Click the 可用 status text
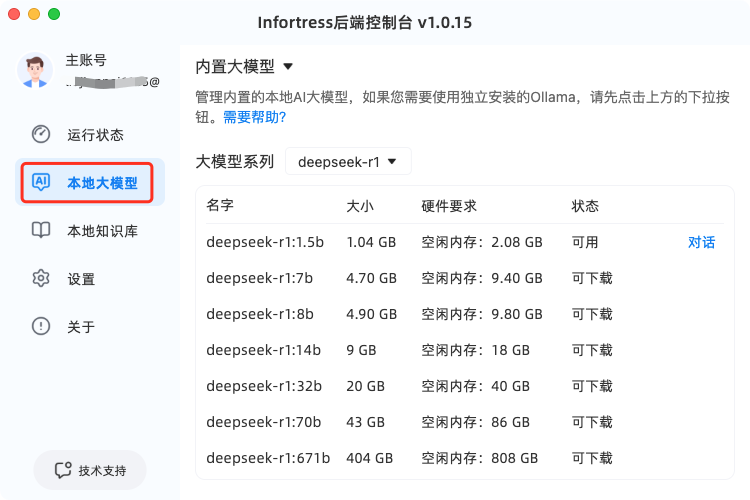Screen dimensions: 750x500 click(x=585, y=242)
